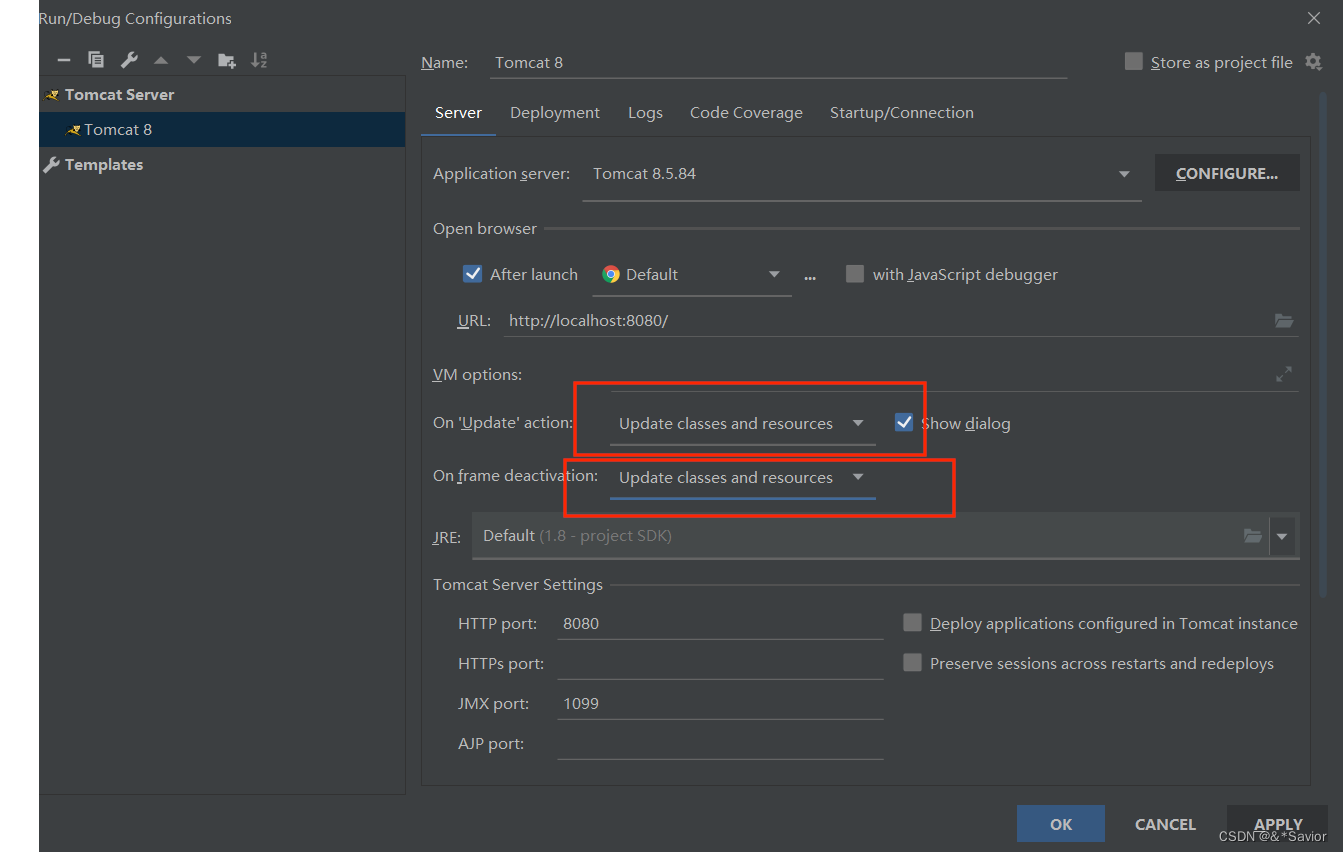The width and height of the screenshot is (1343, 852).
Task: Click the CONFIGURE... button
Action: 1227,173
